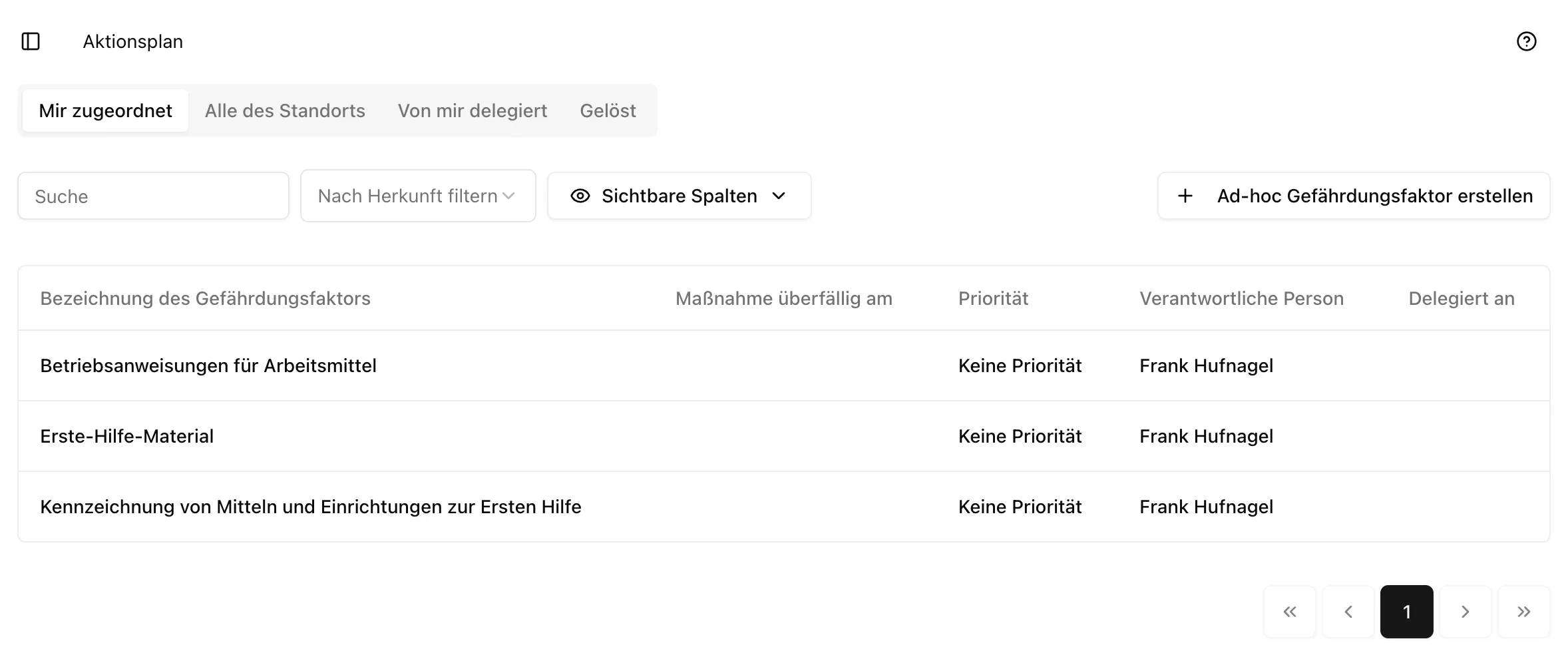This screenshot has height=655, width=1568.
Task: Click the plus icon to create Gefährdungsfaktor
Action: (x=1185, y=196)
